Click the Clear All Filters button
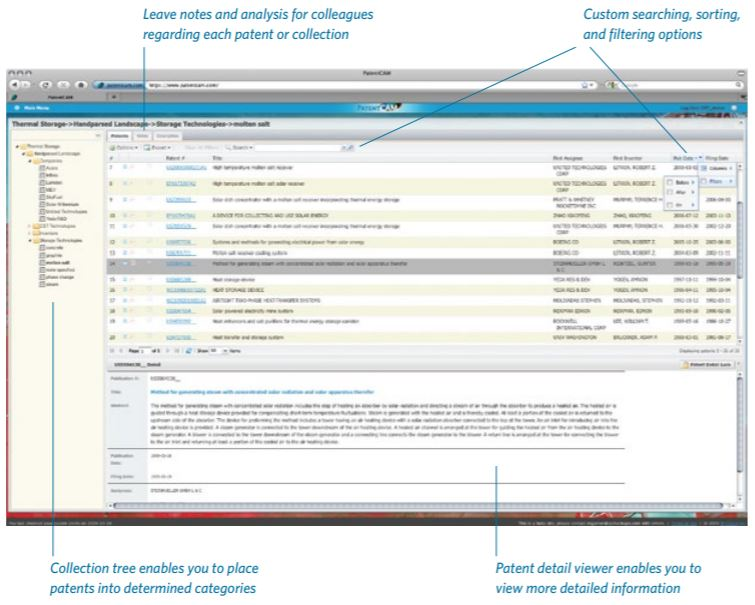 click(201, 147)
